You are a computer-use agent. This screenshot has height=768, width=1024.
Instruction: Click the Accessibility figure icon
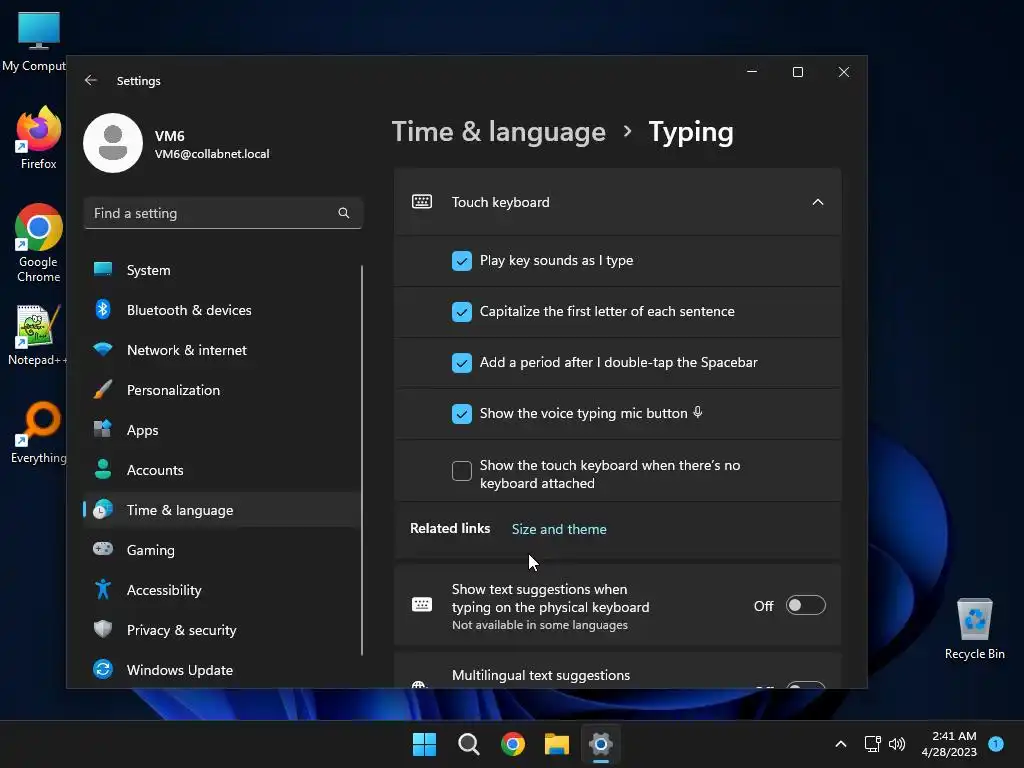pyautogui.click(x=103, y=589)
